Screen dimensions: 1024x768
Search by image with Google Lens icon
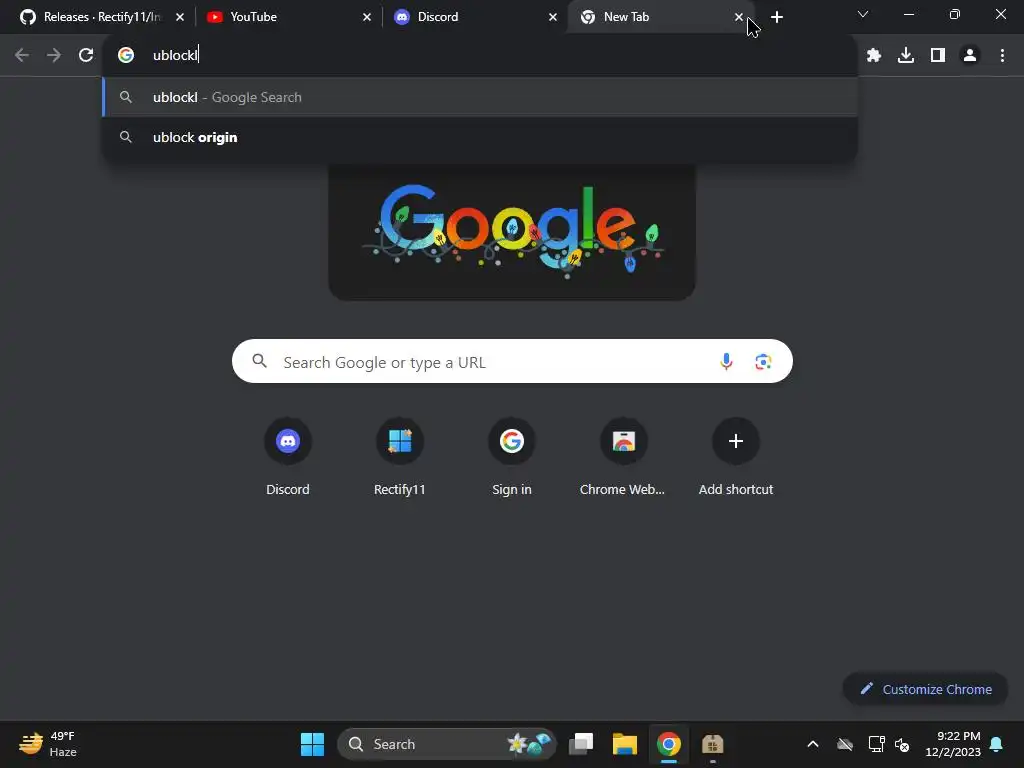point(763,361)
